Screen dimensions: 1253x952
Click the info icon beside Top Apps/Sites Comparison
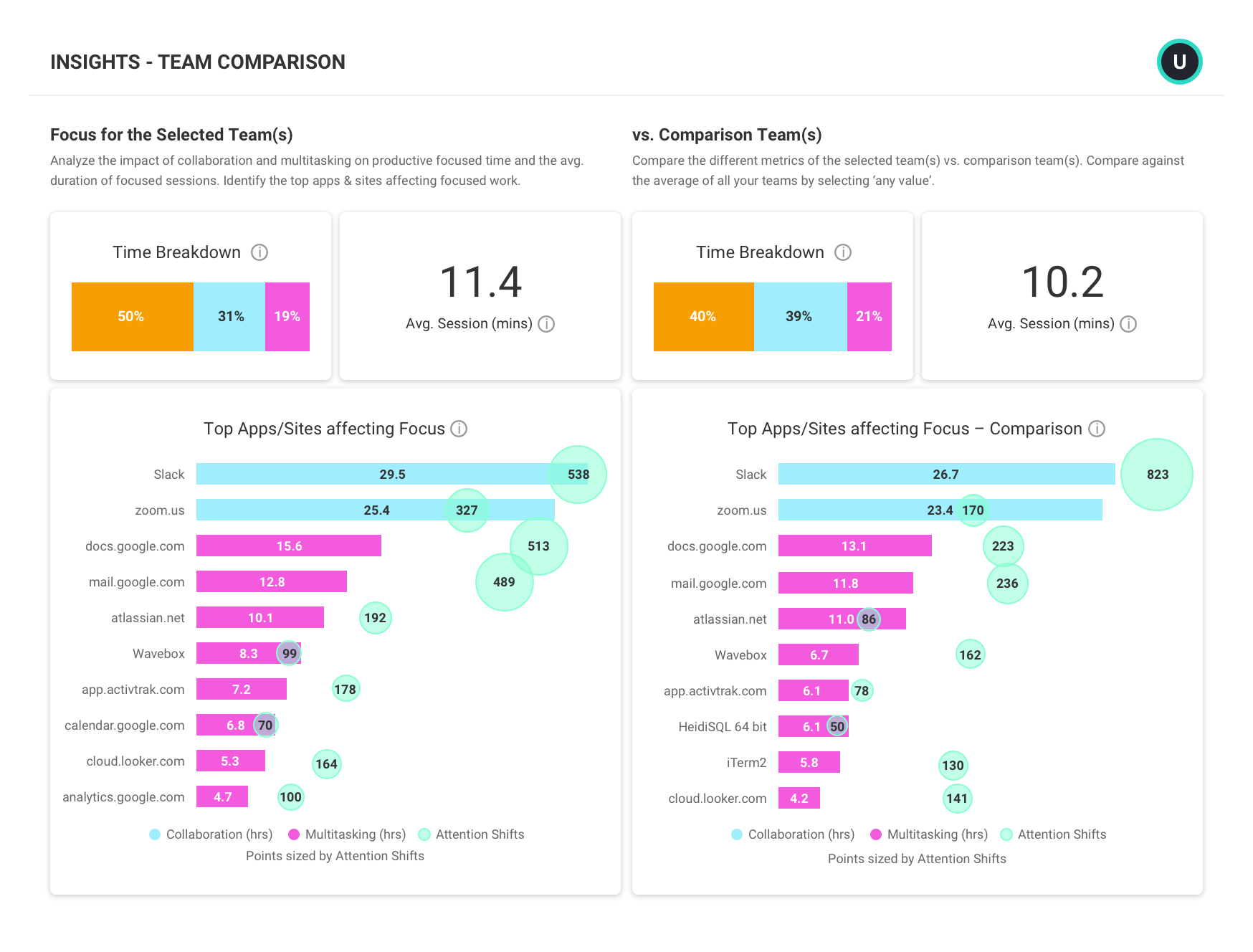[x=1097, y=429]
